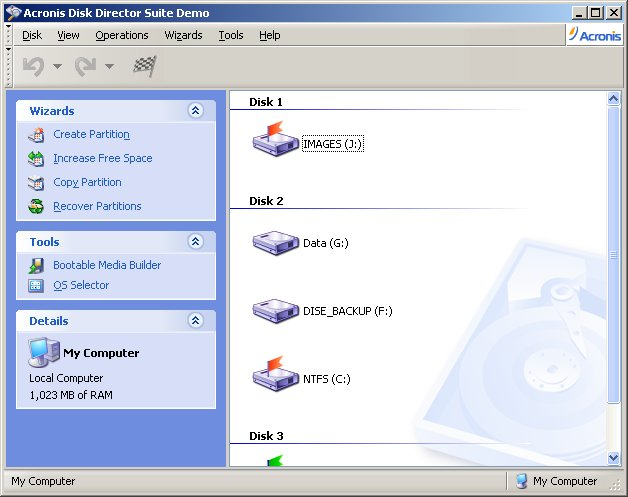Click the Redo arrow icon in toolbar
This screenshot has width=628, height=497.
point(85,66)
